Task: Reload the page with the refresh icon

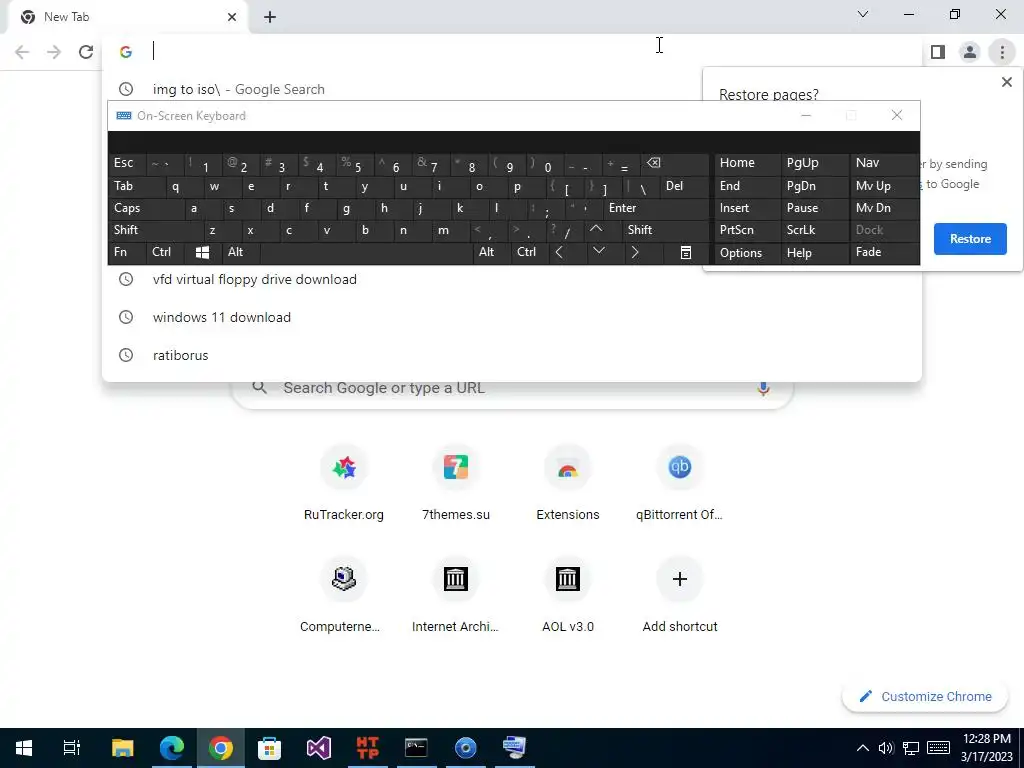Action: click(86, 52)
